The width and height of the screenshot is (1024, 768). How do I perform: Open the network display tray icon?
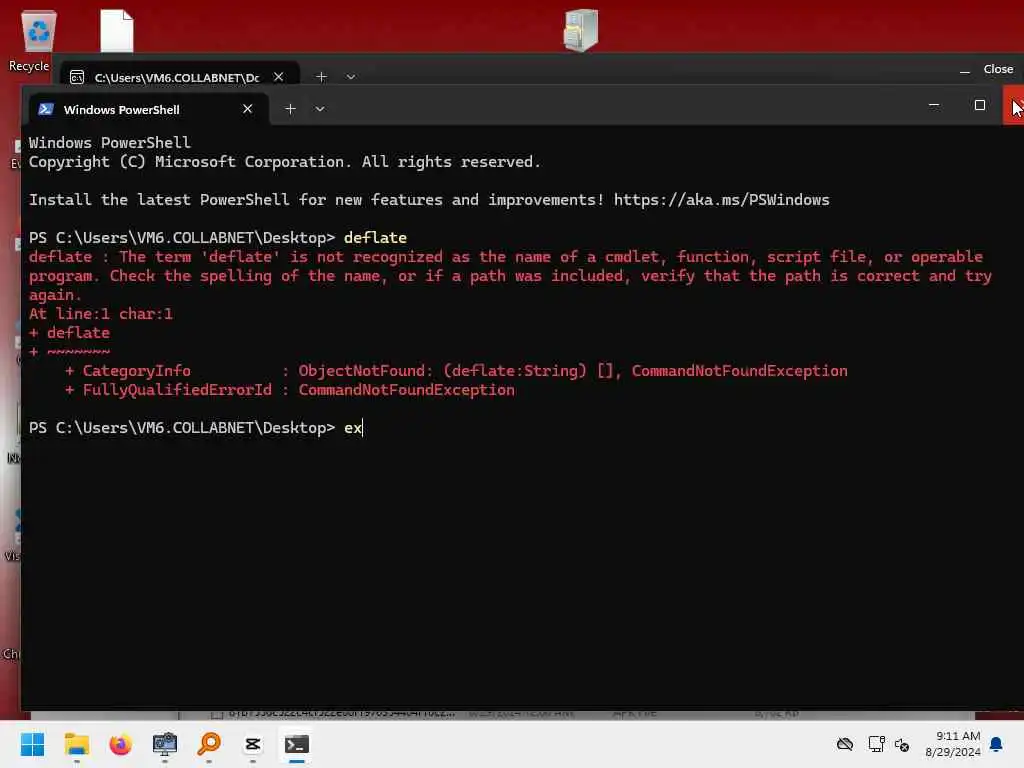coord(876,744)
